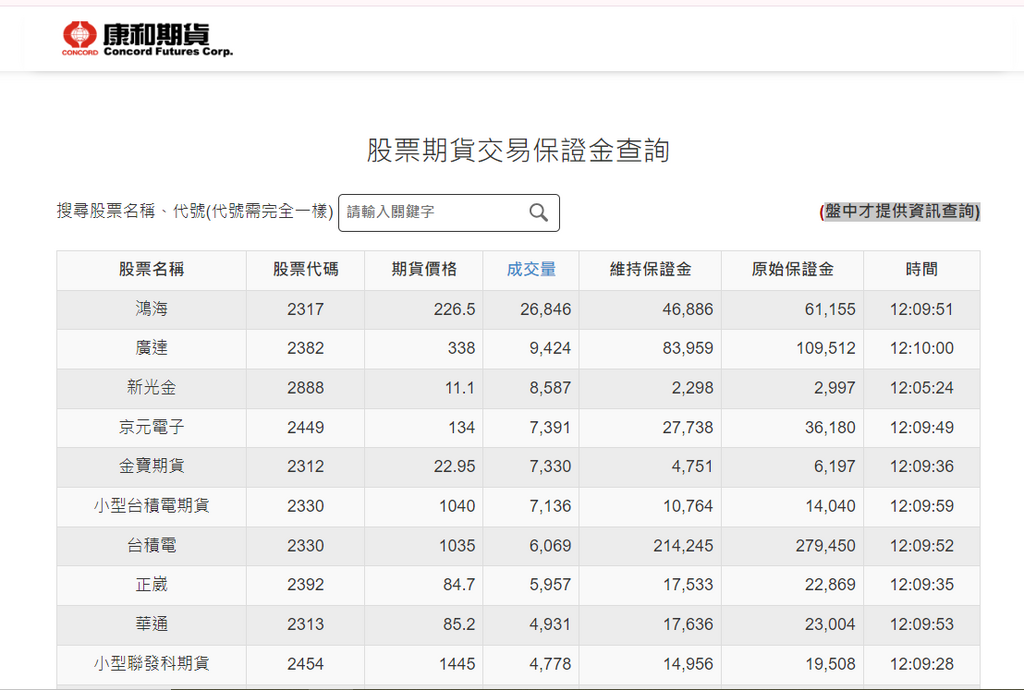Click volume value 8,587

coord(551,388)
